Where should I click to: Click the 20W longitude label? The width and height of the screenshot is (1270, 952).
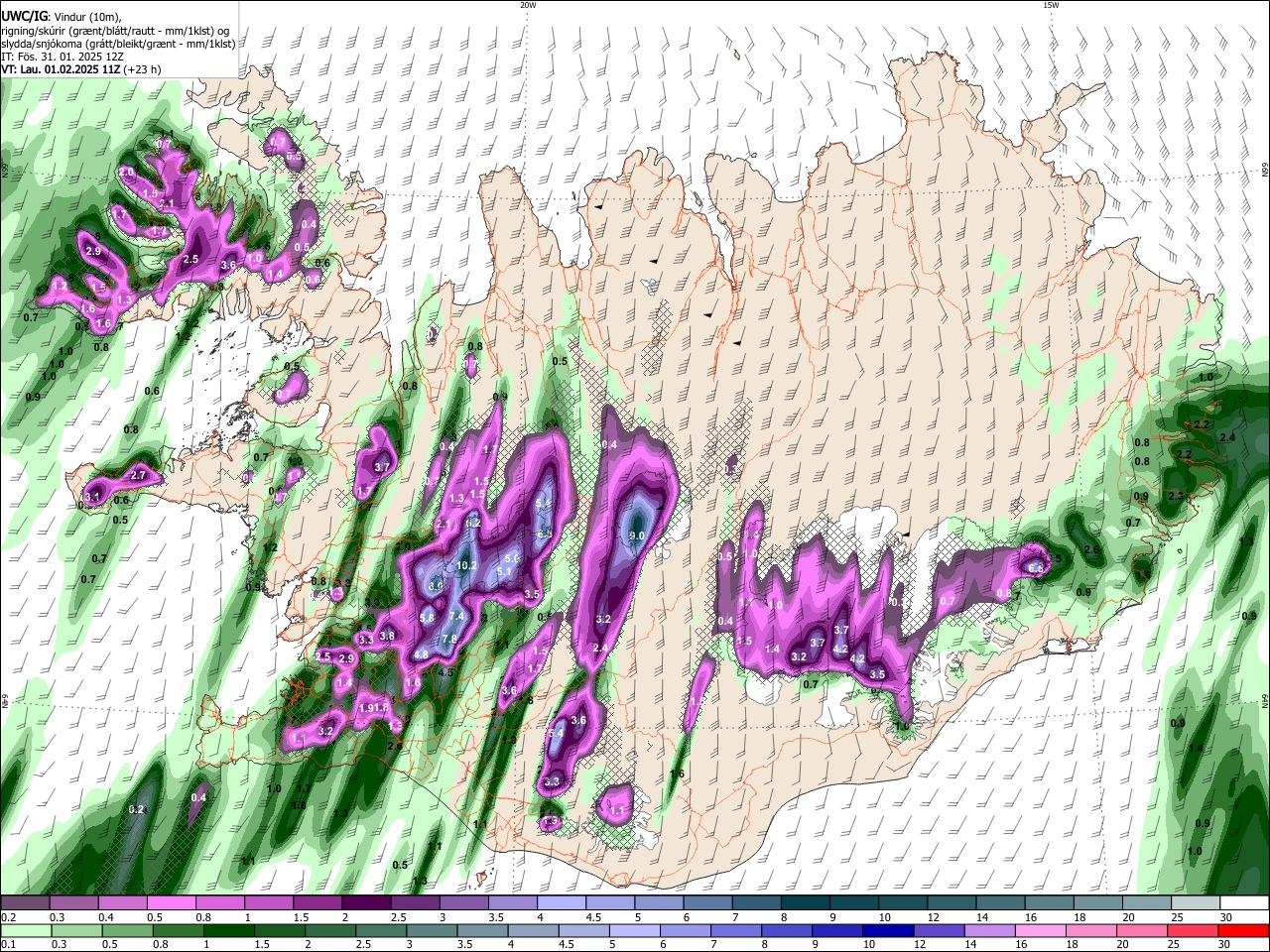(528, 5)
